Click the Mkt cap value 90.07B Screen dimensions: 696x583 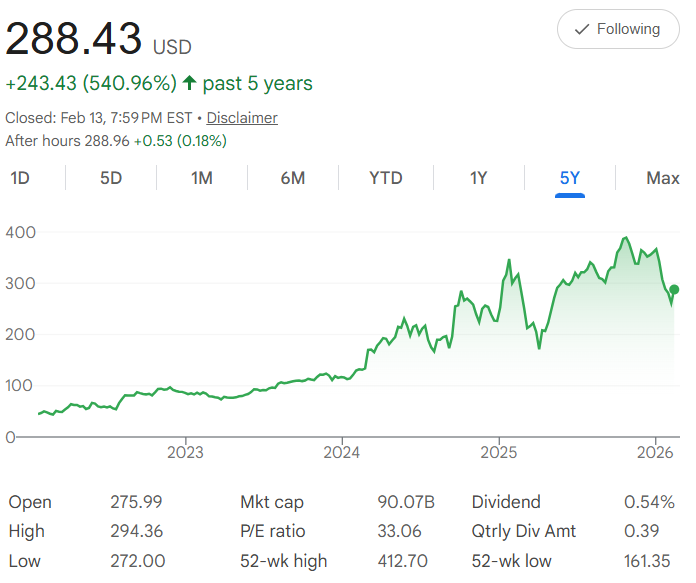407,502
